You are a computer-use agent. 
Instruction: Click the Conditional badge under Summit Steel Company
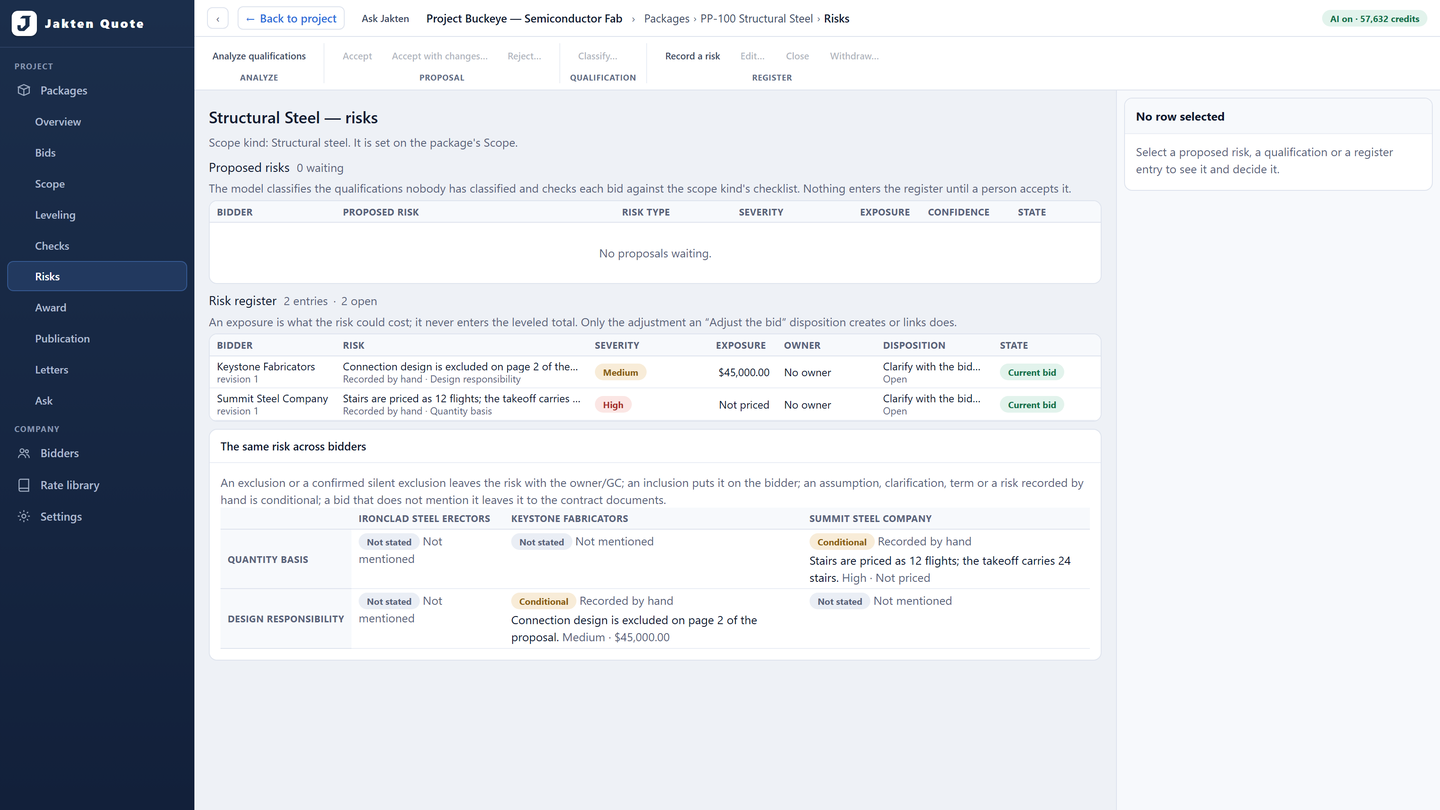coord(842,542)
